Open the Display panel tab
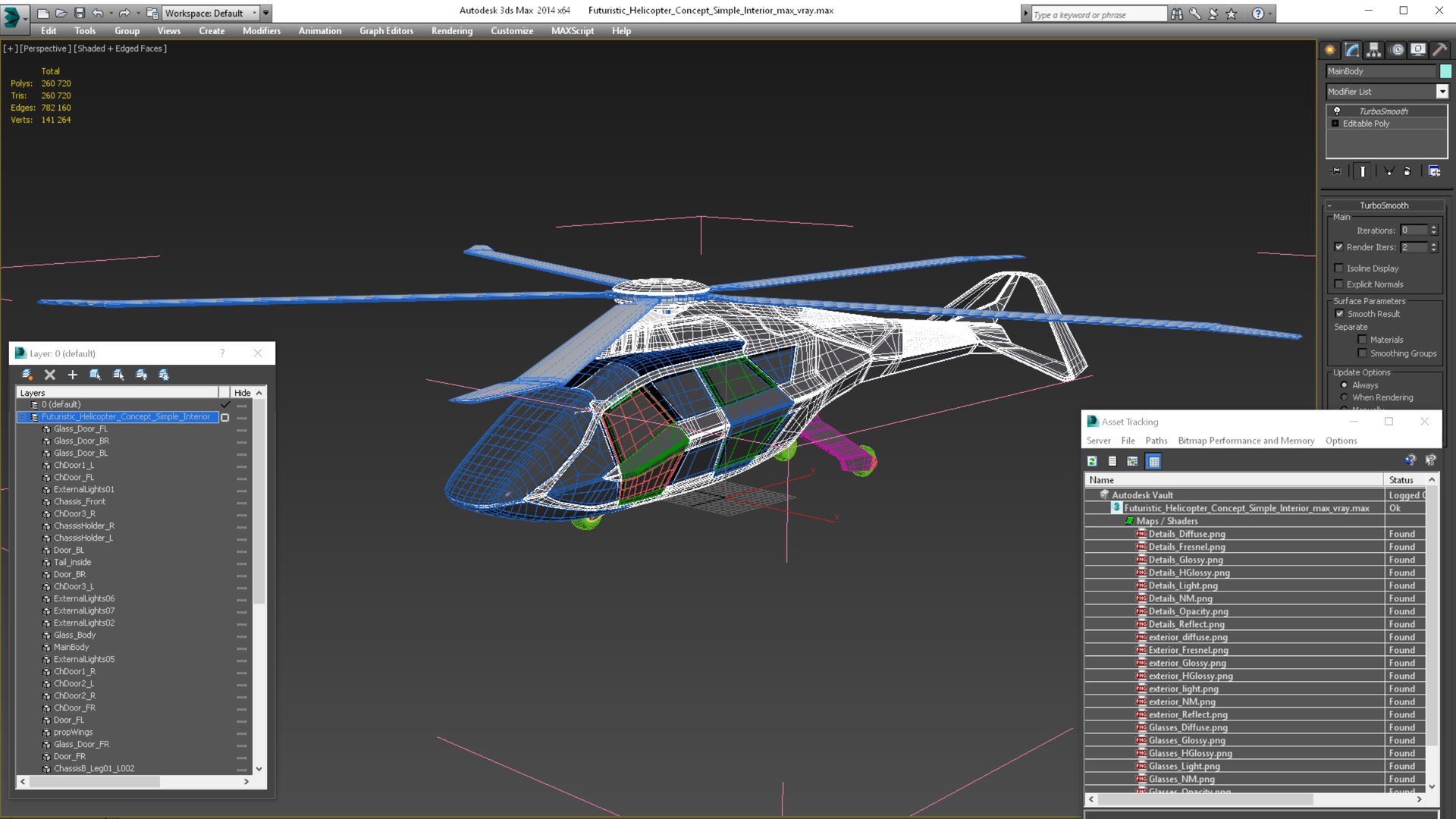 (1418, 50)
